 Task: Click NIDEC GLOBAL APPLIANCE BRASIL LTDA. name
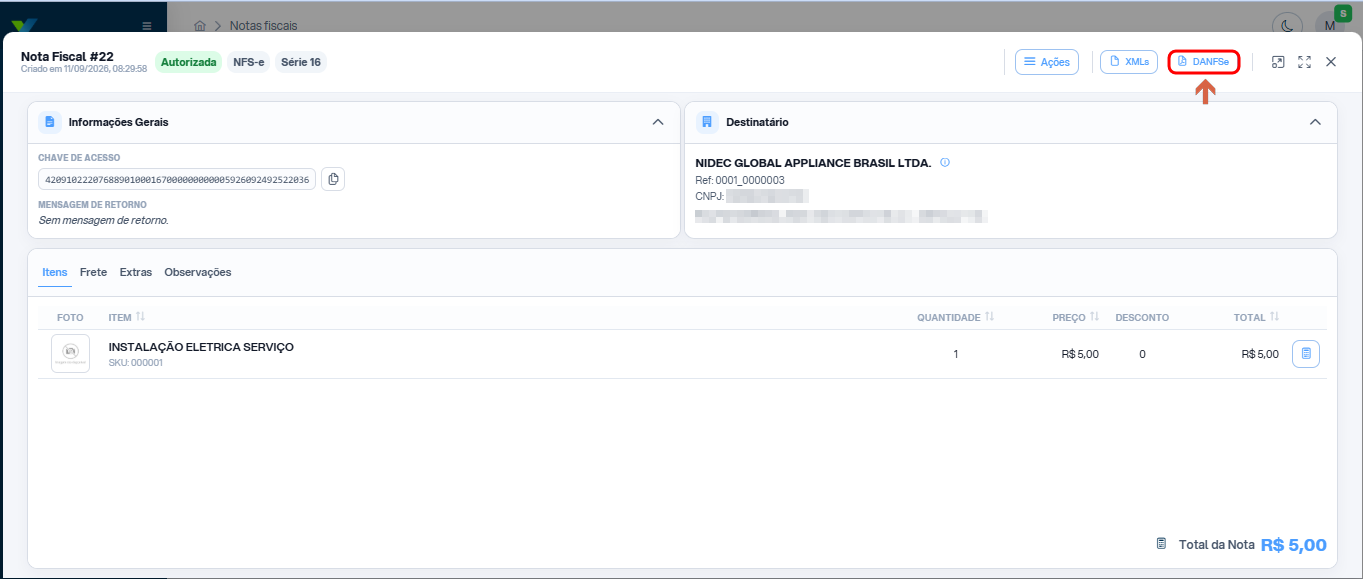point(813,163)
